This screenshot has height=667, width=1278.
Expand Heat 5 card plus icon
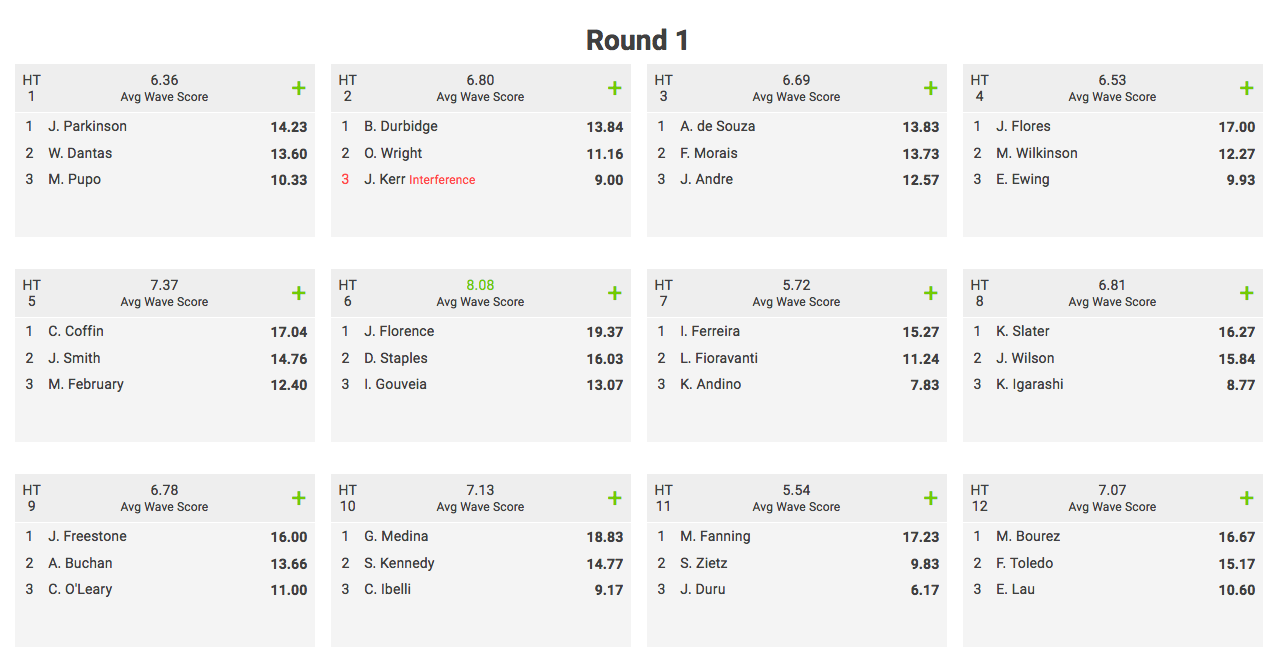[298, 293]
